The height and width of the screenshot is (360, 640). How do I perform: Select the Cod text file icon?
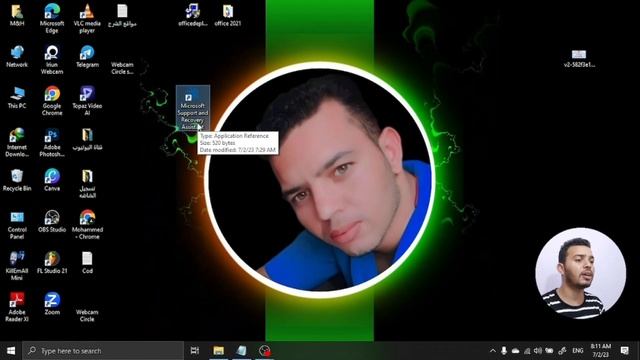[87, 262]
